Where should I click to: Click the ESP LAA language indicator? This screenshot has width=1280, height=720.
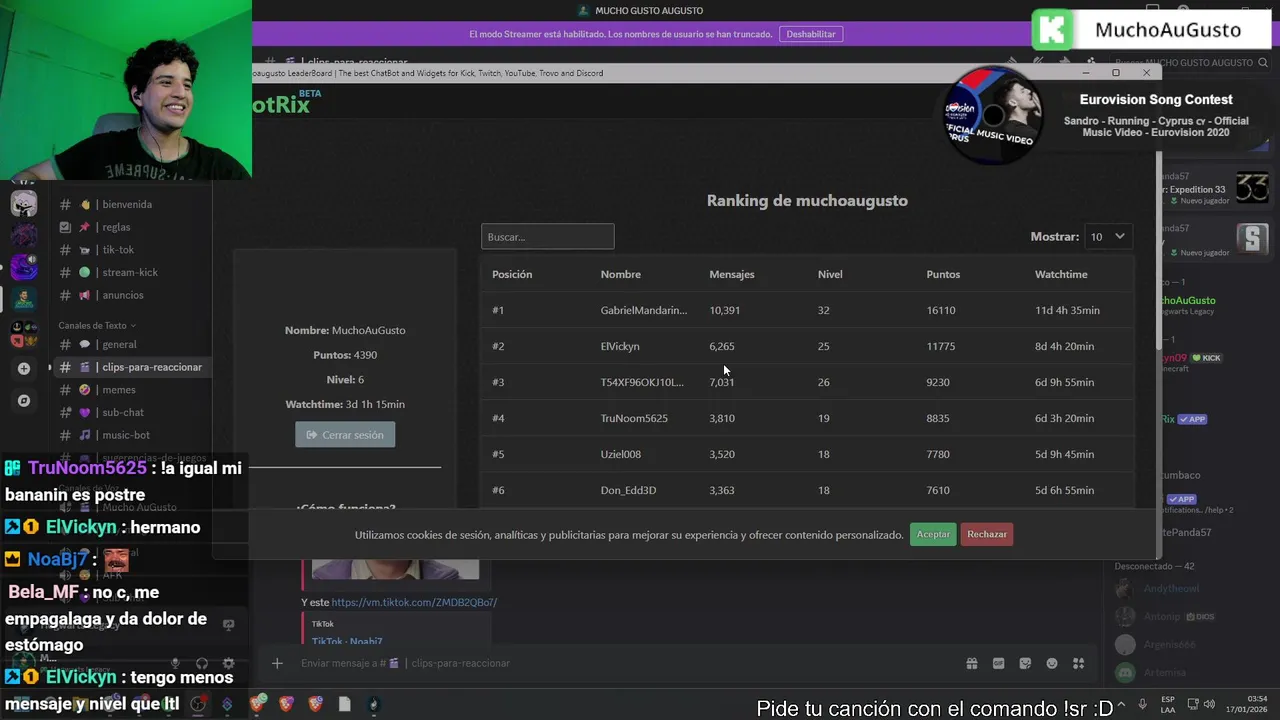pos(1168,704)
